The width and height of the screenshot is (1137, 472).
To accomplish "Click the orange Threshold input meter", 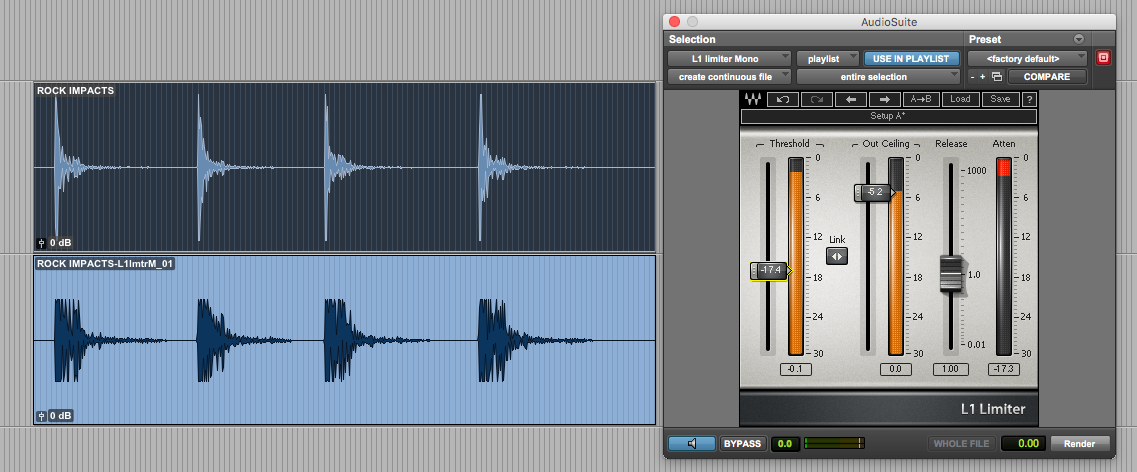I will (x=796, y=257).
